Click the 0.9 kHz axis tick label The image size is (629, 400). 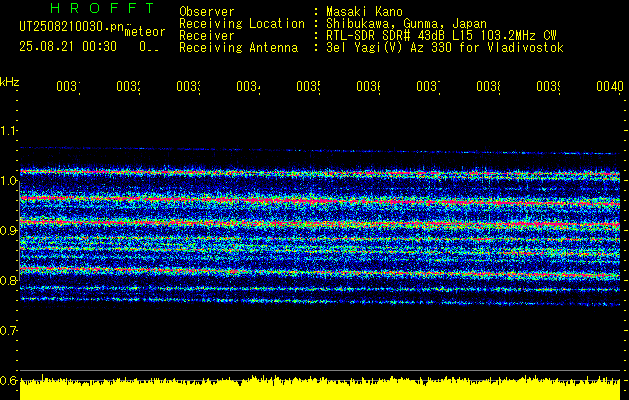8,230
